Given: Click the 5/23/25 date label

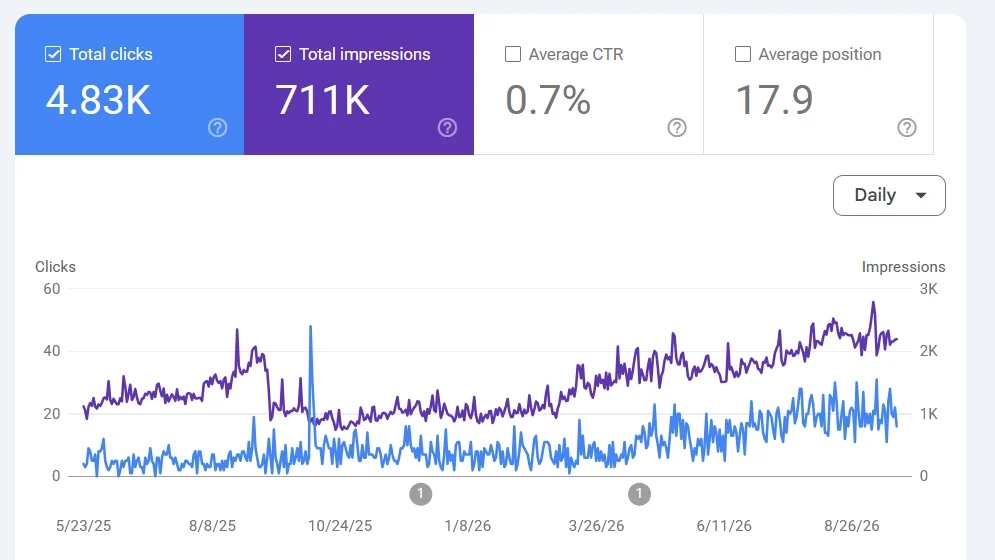Looking at the screenshot, I should coord(83,526).
